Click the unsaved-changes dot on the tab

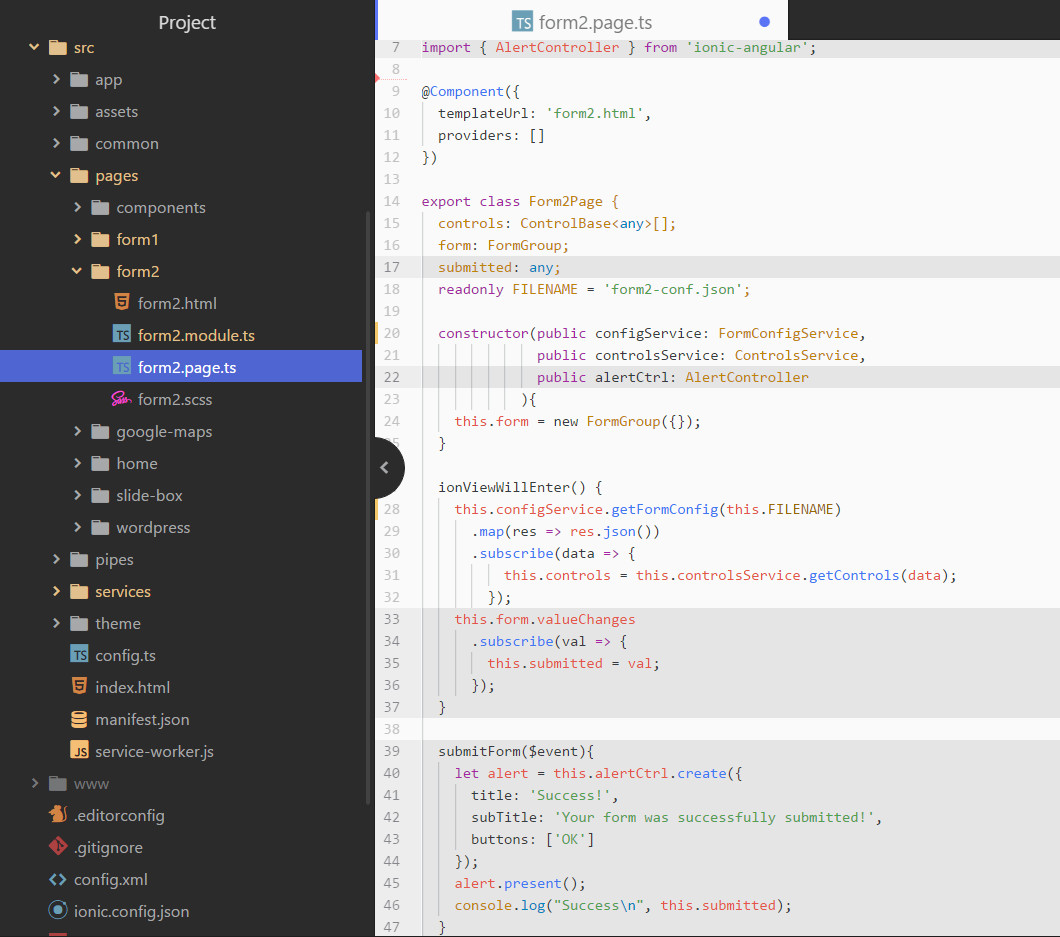765,22
